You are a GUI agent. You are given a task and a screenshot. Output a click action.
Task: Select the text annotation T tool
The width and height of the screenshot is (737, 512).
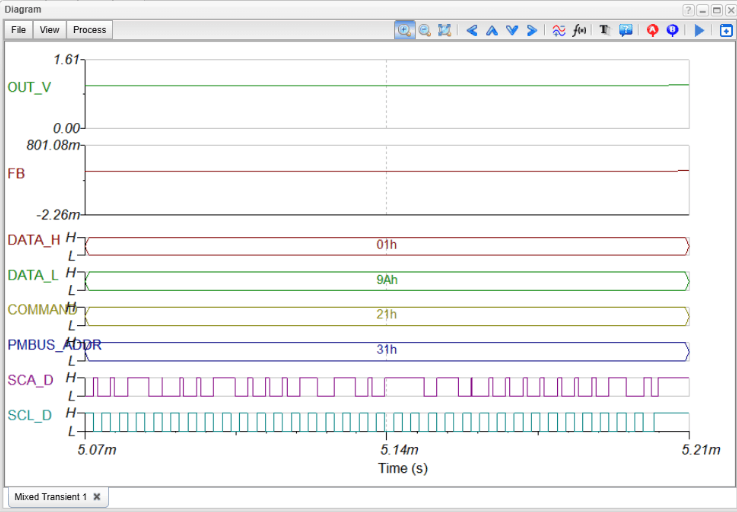(605, 31)
